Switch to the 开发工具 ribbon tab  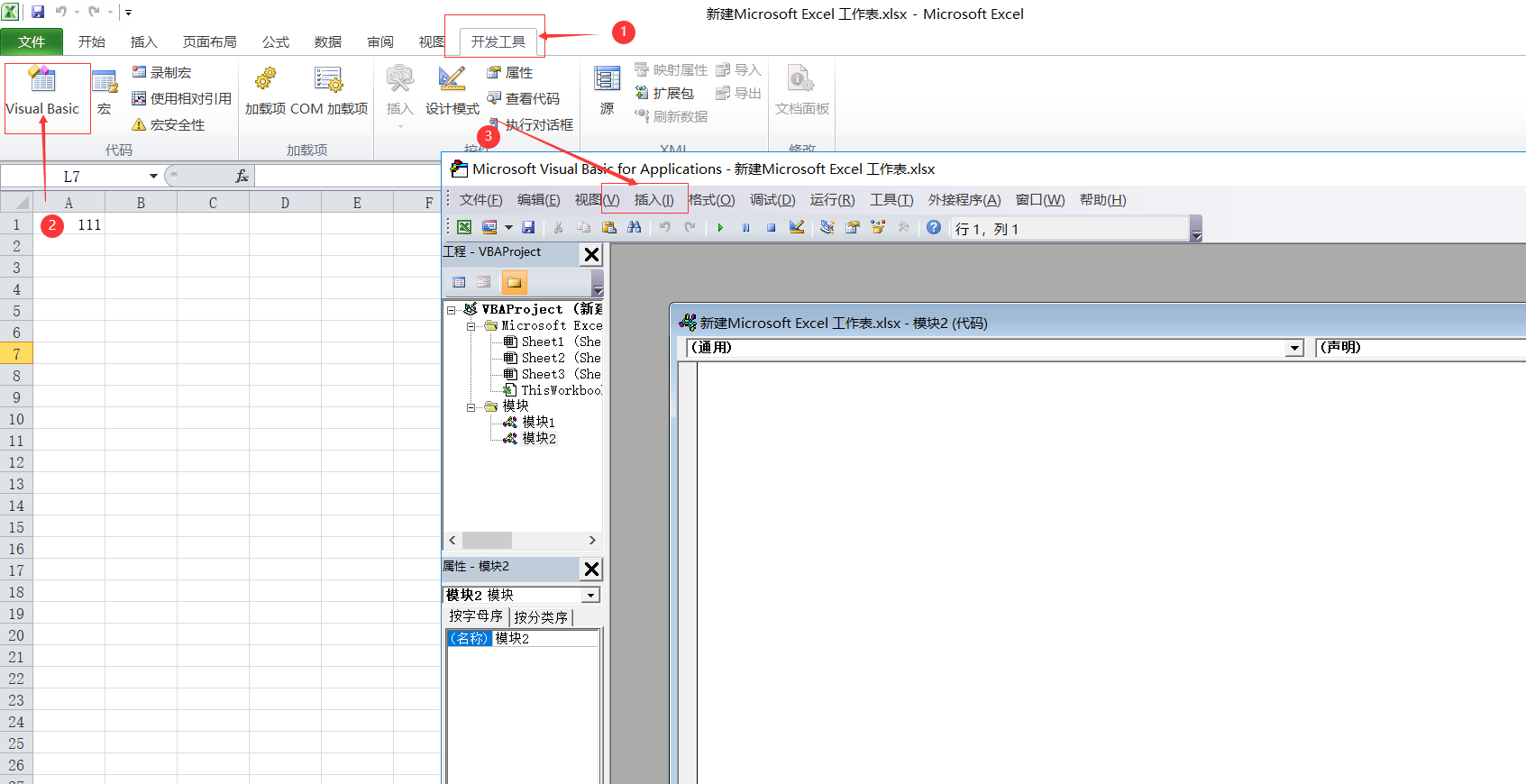(498, 41)
